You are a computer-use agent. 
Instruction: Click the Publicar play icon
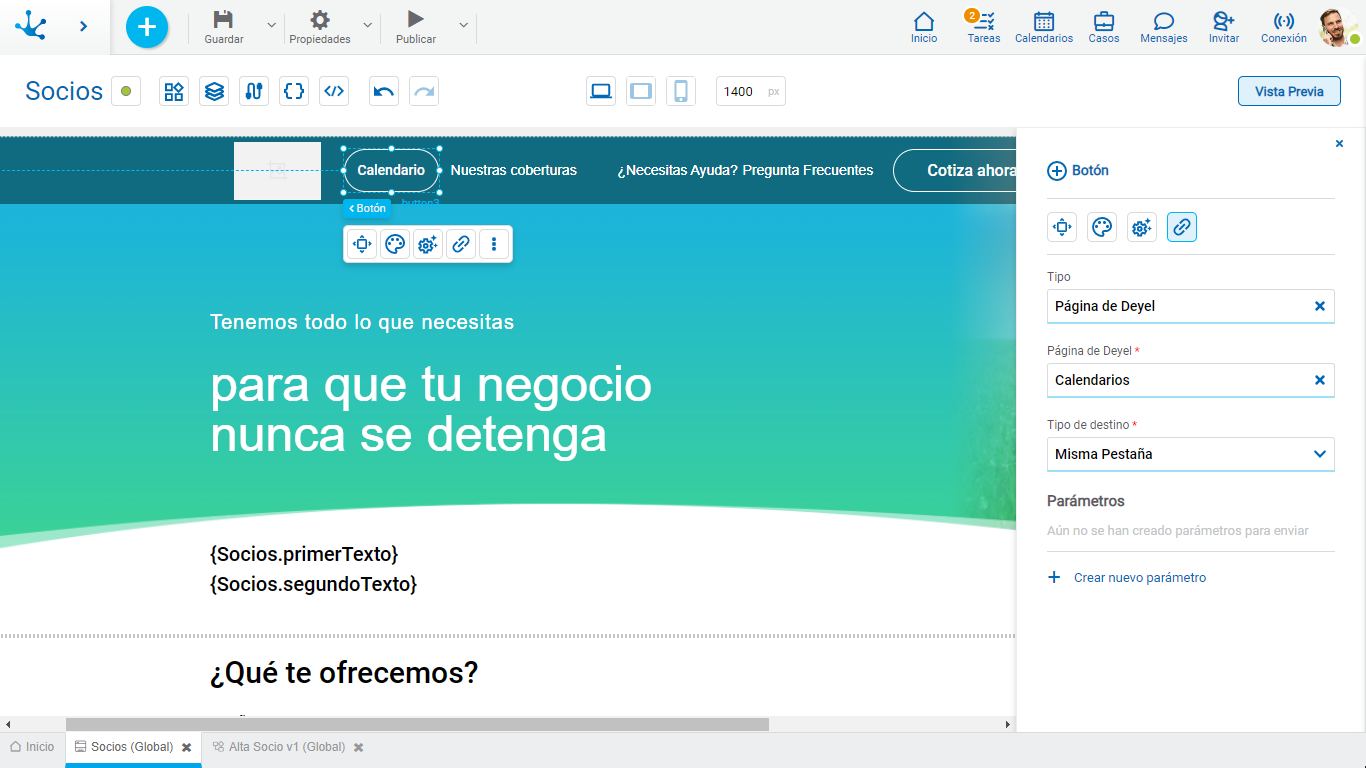point(416,19)
